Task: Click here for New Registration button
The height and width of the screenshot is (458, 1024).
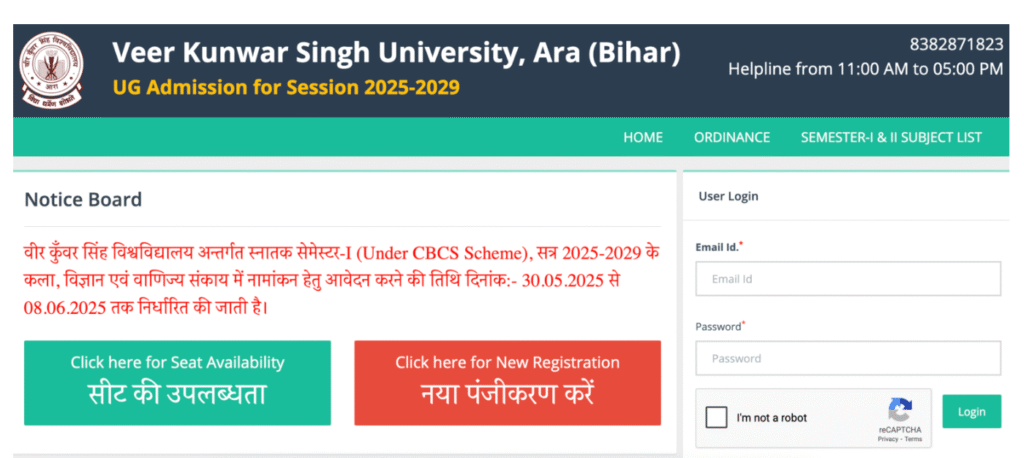Action: click(x=507, y=383)
